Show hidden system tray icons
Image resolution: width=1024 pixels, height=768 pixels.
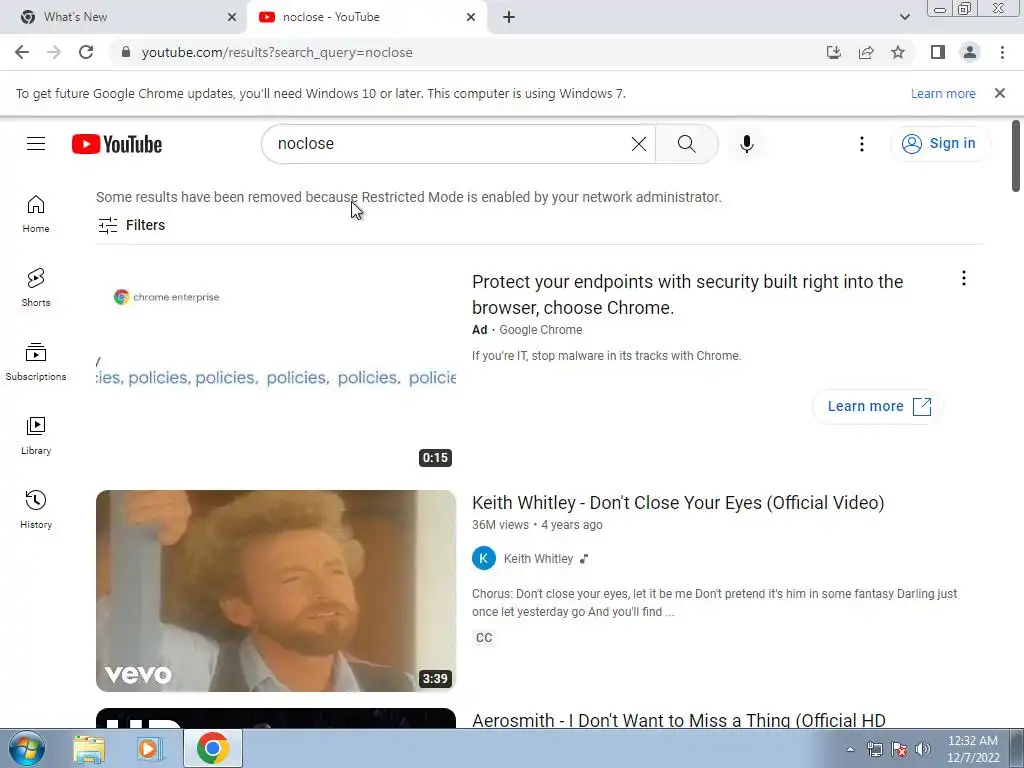pyautogui.click(x=850, y=749)
